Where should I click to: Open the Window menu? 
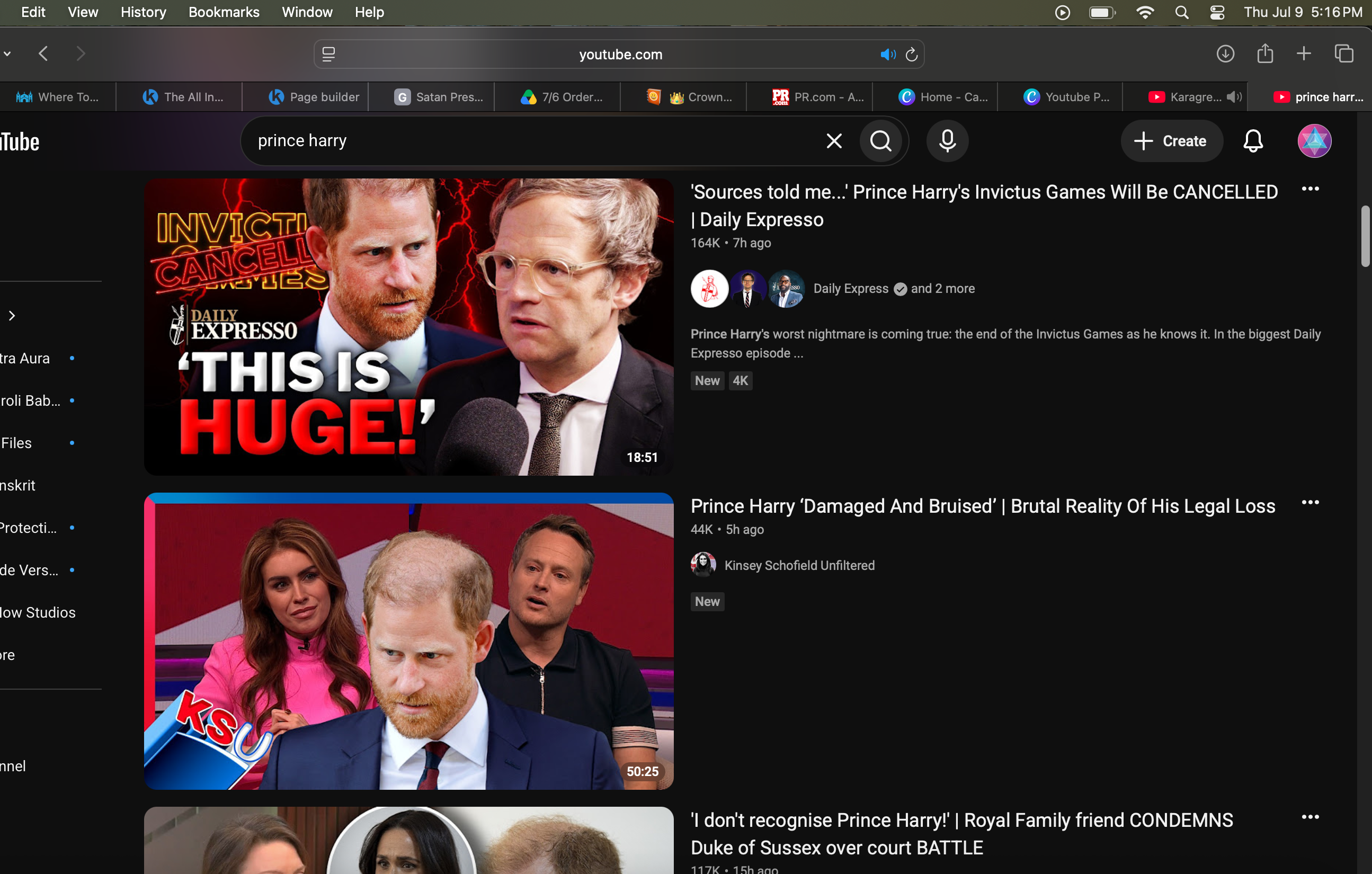(307, 12)
